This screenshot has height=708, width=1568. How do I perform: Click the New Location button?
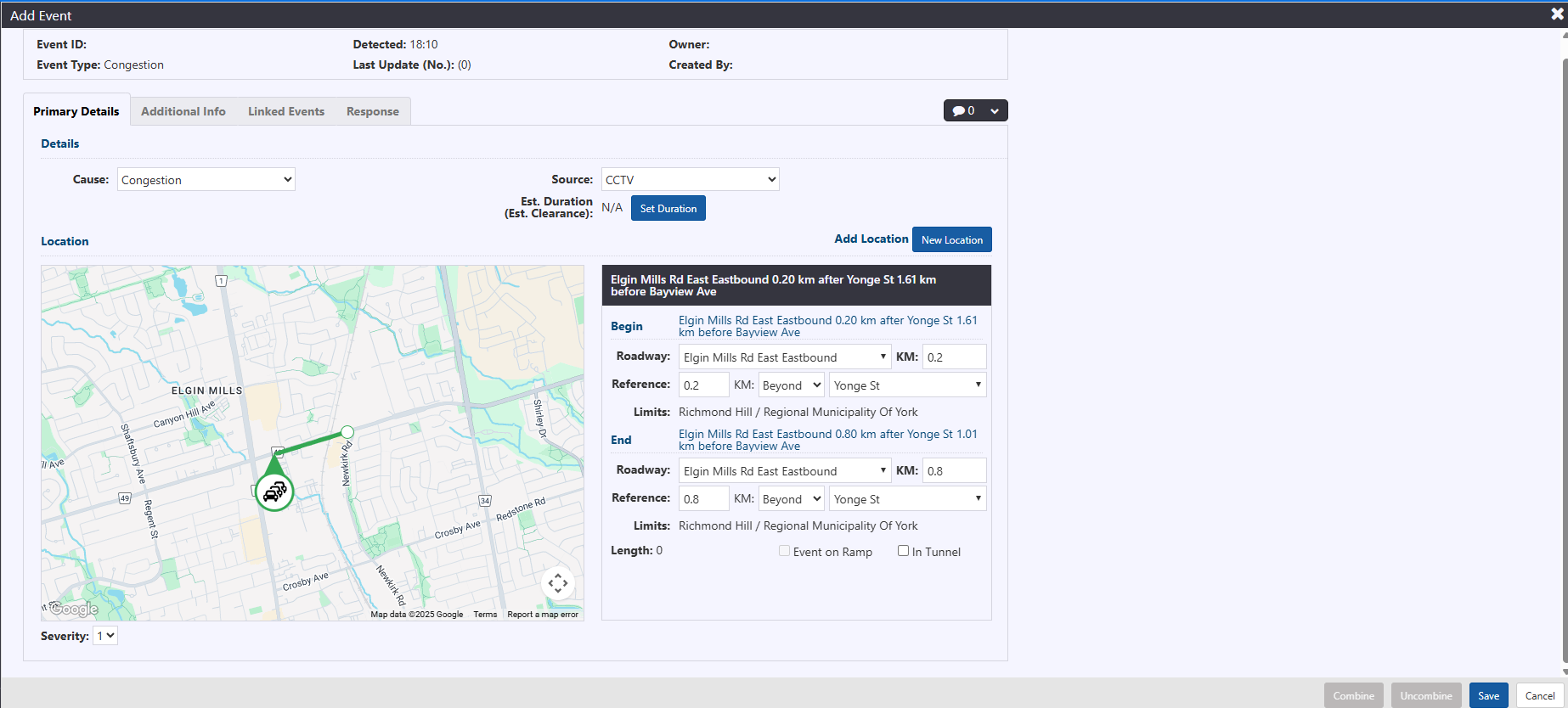click(951, 240)
